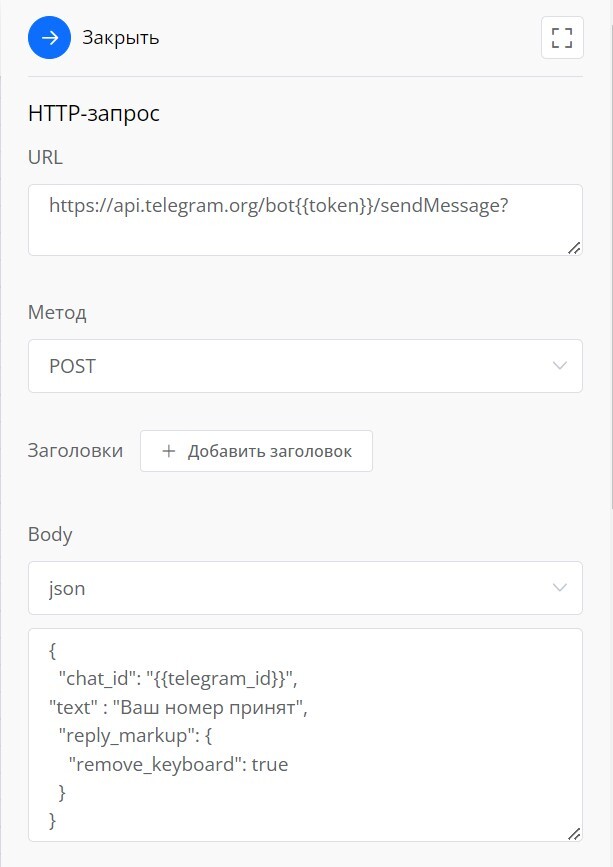The image size is (613, 867).
Task: Click the Body section label
Action: click(50, 534)
